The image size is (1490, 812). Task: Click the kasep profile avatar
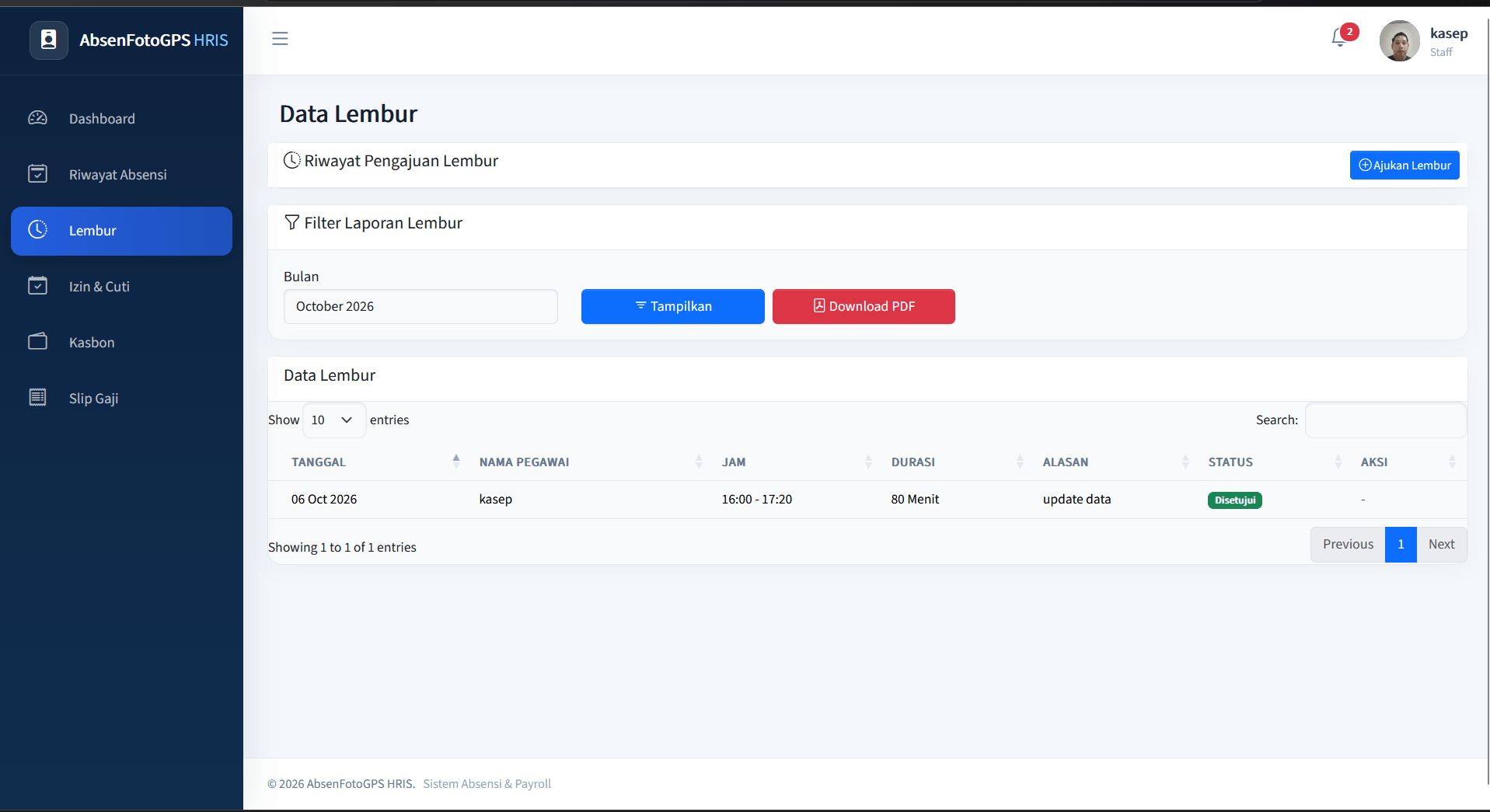click(1399, 41)
